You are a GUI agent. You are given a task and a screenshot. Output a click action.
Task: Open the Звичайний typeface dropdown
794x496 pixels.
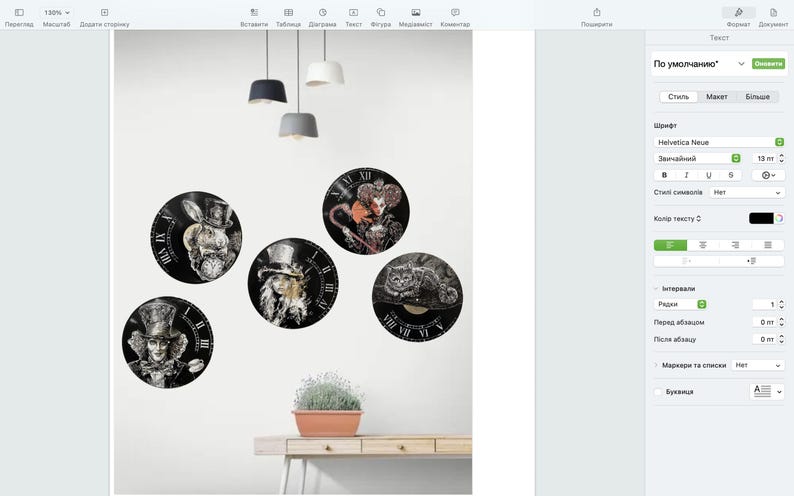tap(697, 158)
